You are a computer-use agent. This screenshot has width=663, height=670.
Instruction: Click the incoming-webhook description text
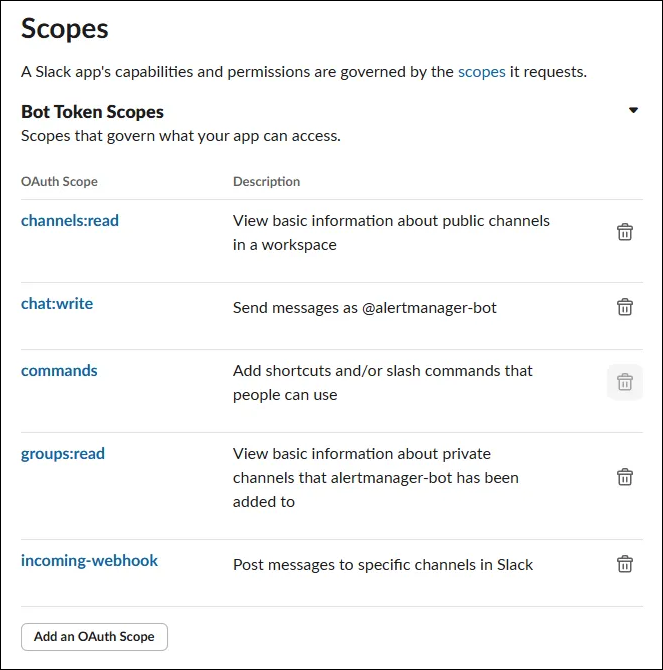(383, 564)
